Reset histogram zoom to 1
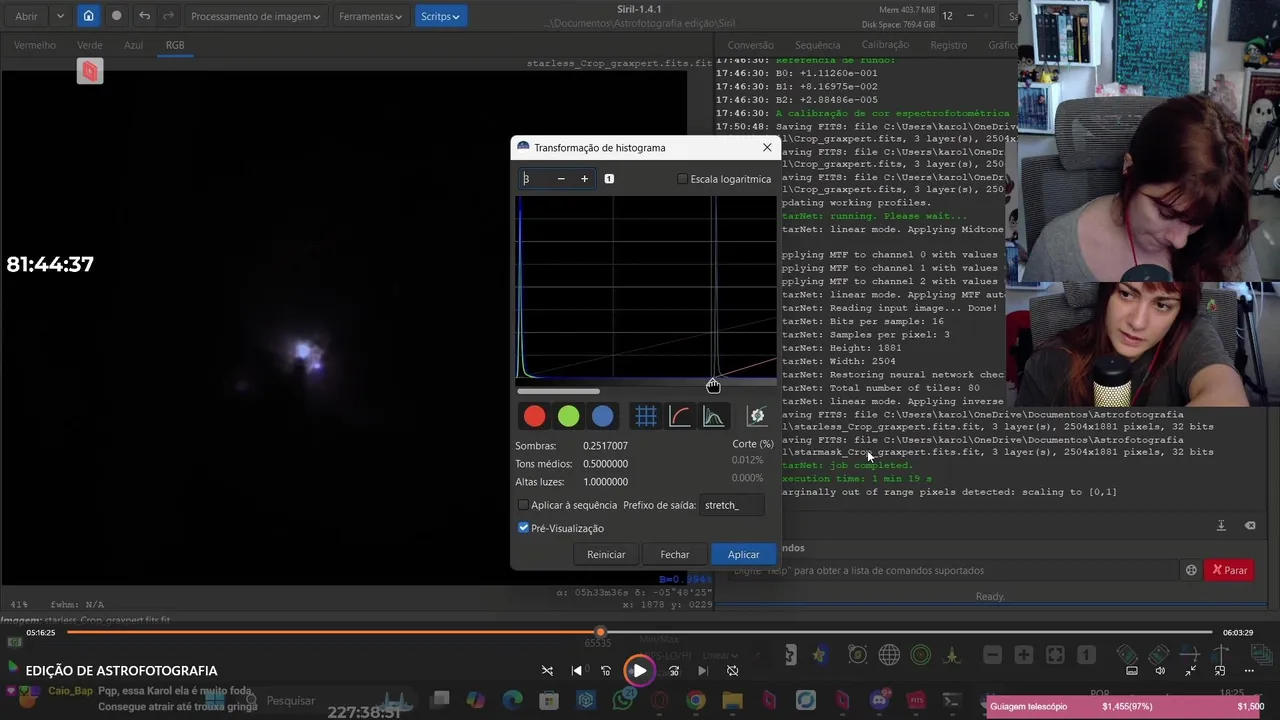Screen dimensions: 1280x720 pos(609,179)
